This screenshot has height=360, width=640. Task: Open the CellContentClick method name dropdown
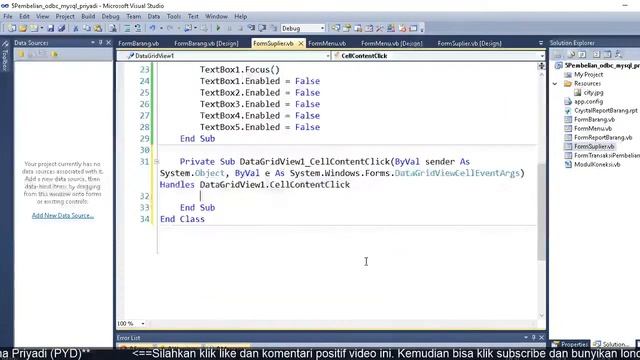(542, 56)
